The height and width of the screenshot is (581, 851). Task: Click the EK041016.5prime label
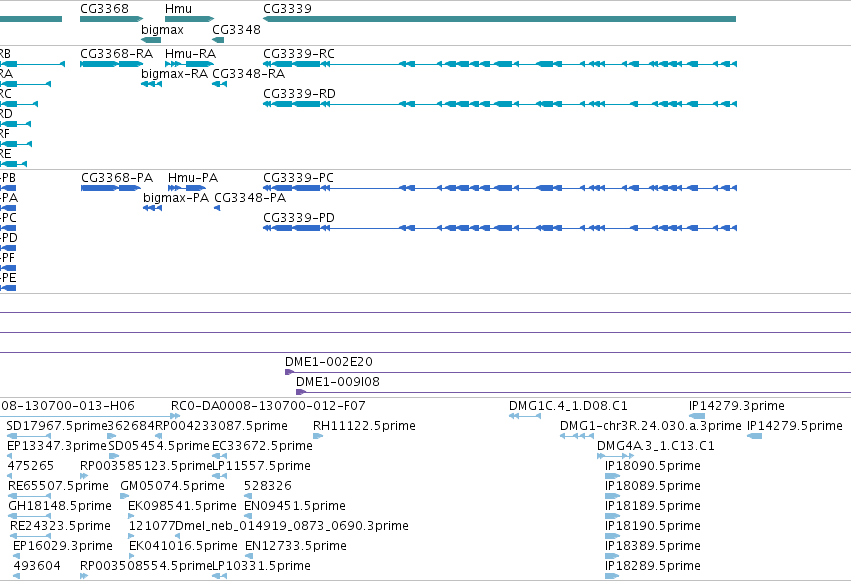(x=183, y=546)
